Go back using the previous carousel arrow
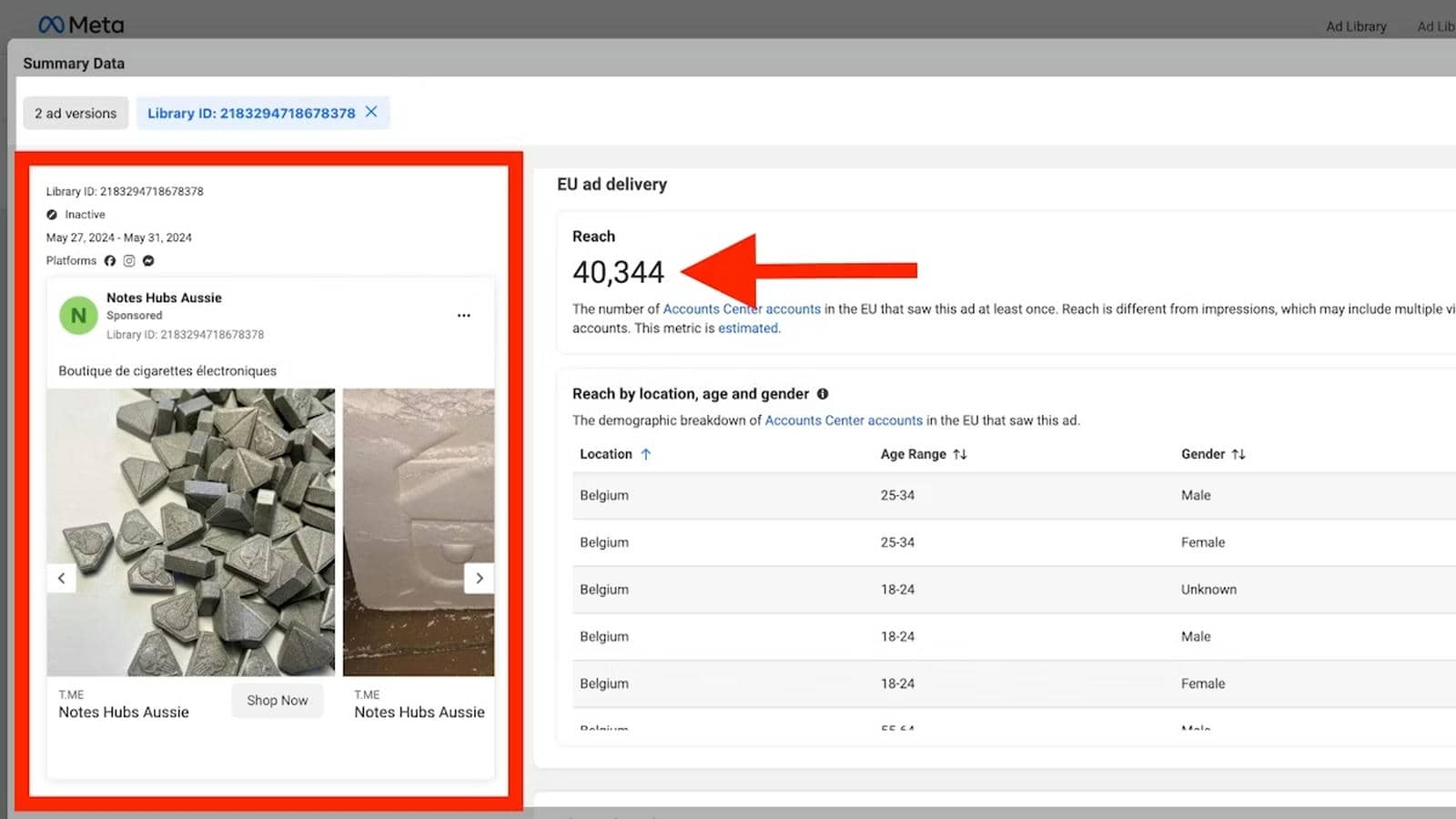The image size is (1456, 819). (x=62, y=578)
